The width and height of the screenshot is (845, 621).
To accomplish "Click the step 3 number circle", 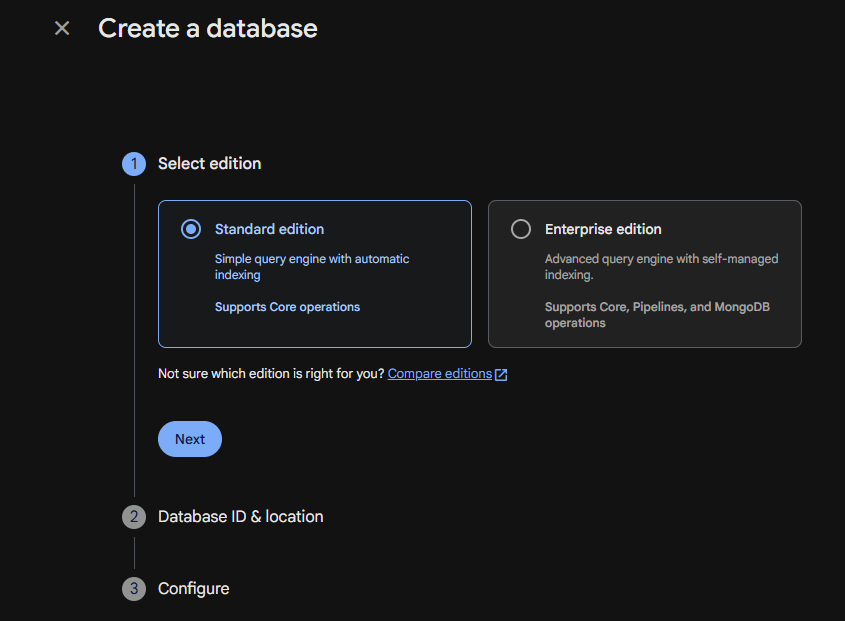I will (134, 589).
